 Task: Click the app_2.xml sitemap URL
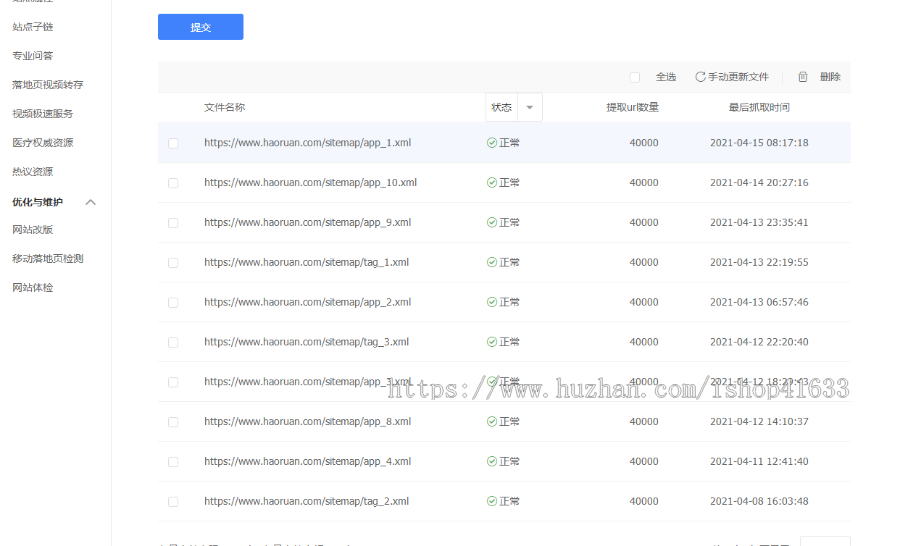[x=308, y=302]
